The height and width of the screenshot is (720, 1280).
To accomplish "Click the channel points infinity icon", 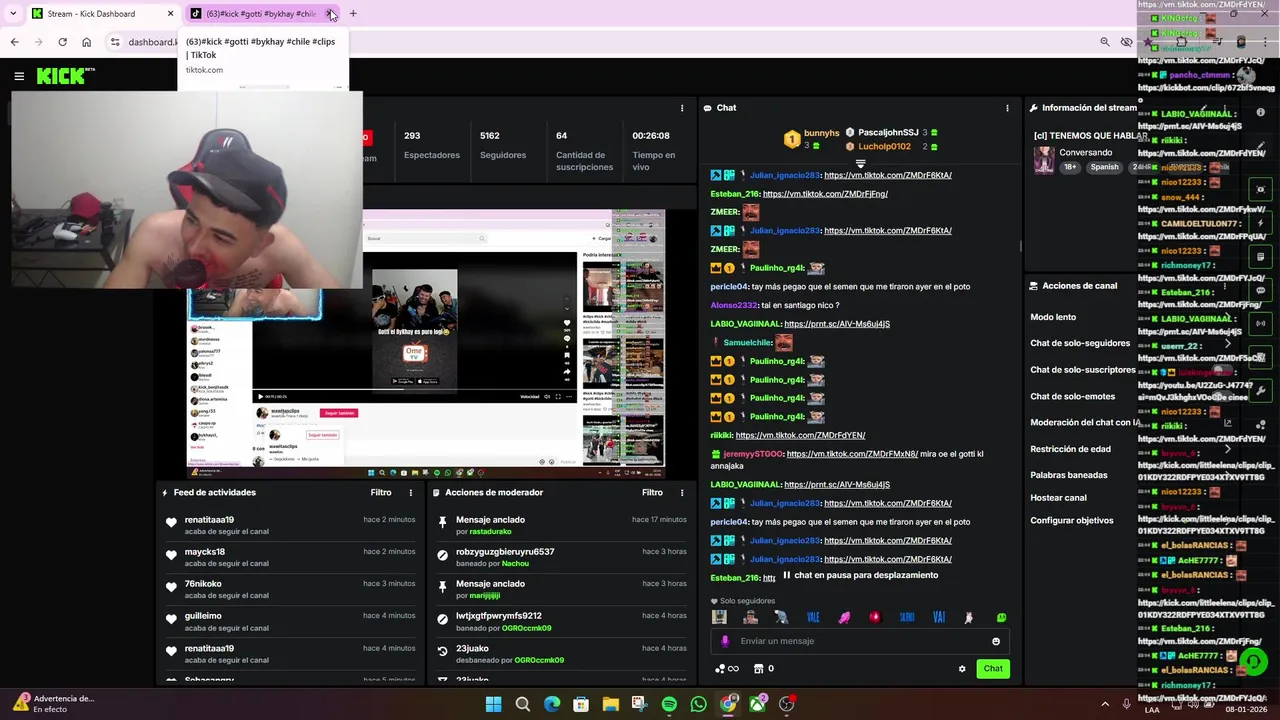I will point(727,669).
